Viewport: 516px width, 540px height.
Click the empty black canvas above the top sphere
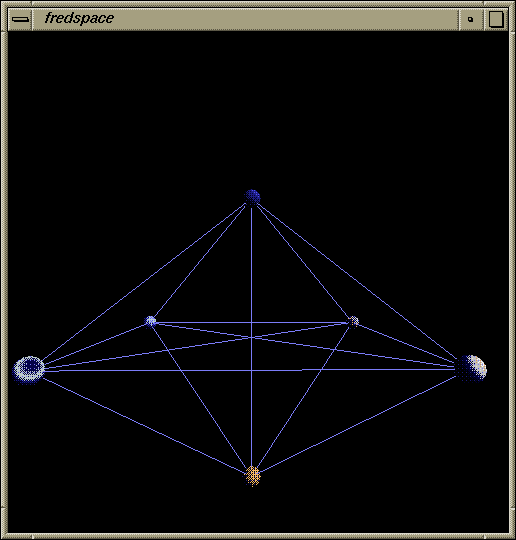(252, 110)
